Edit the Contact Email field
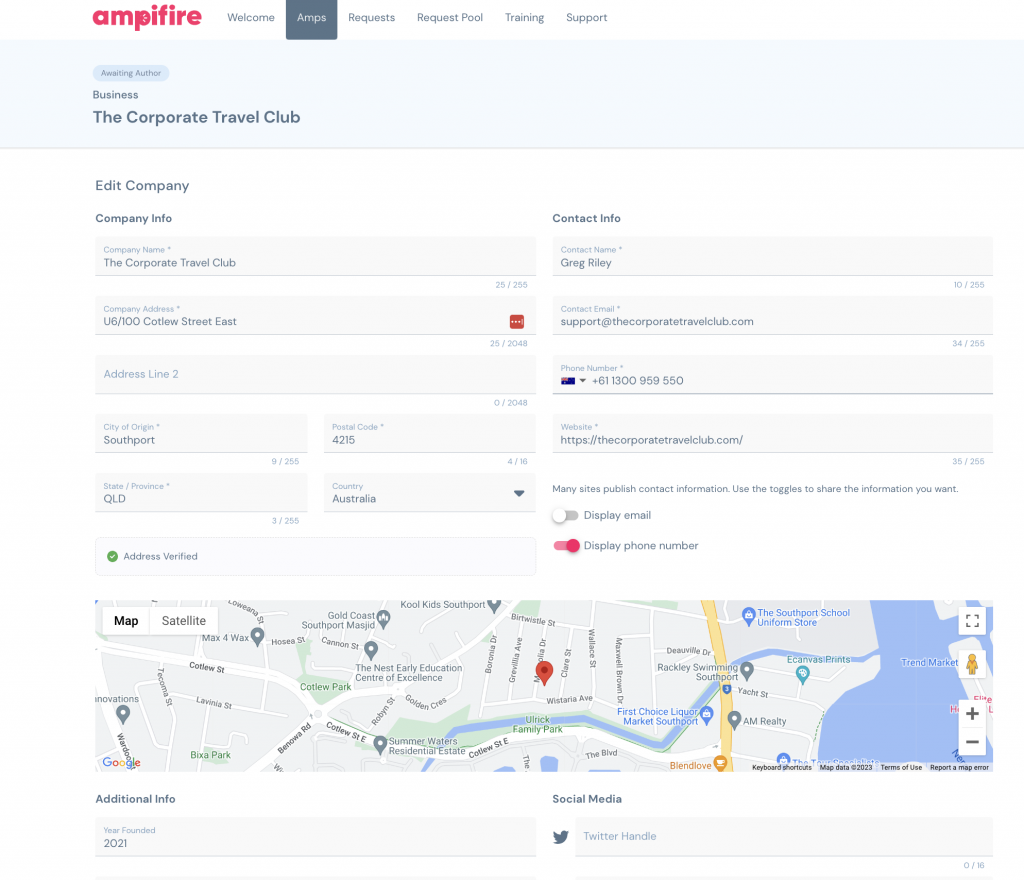The image size is (1024, 880). (x=773, y=315)
